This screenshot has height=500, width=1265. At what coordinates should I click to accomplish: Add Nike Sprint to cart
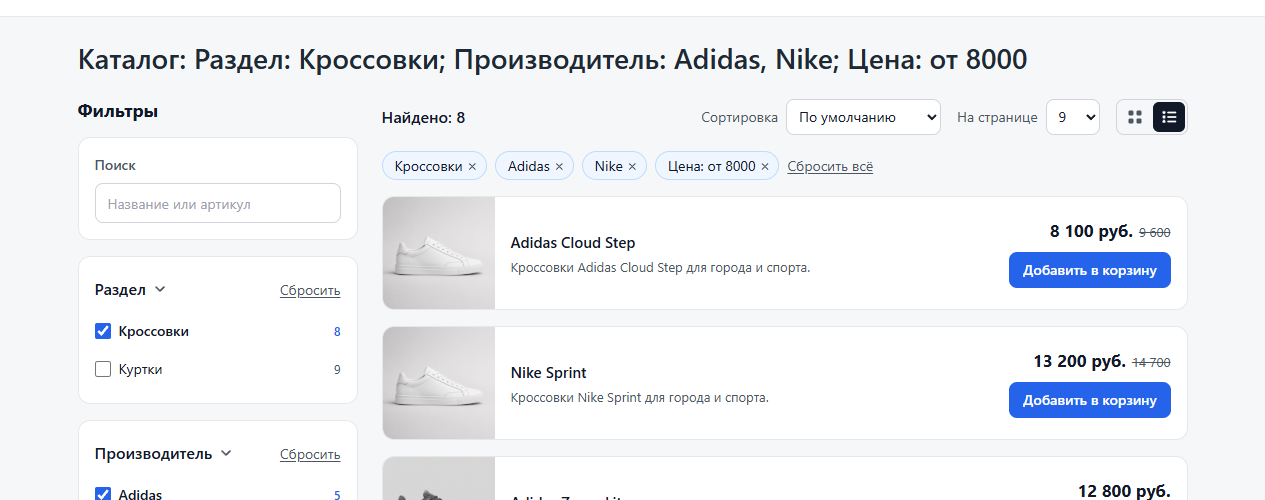point(1090,400)
